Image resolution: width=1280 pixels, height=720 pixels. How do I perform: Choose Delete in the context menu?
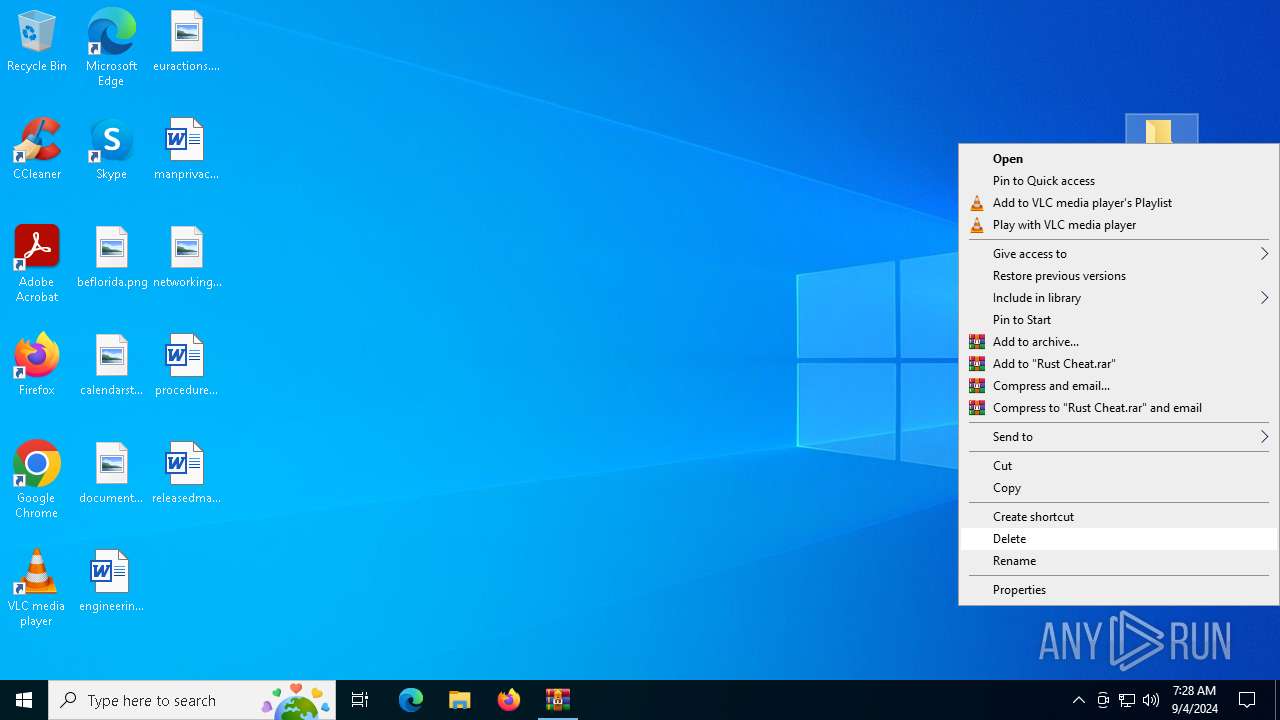1119,539
